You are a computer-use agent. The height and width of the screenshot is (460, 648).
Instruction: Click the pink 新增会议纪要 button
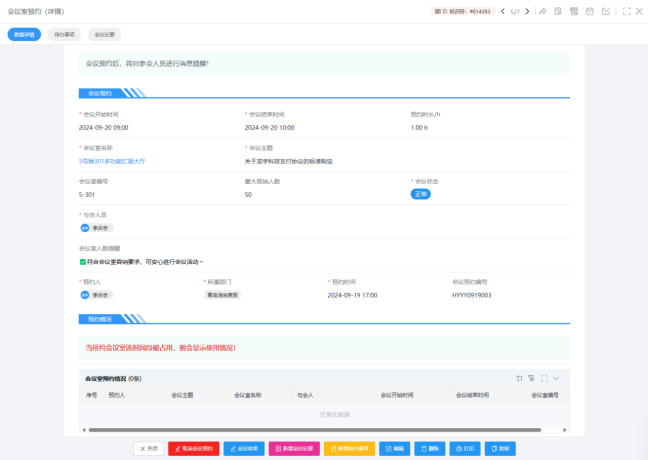coord(294,449)
